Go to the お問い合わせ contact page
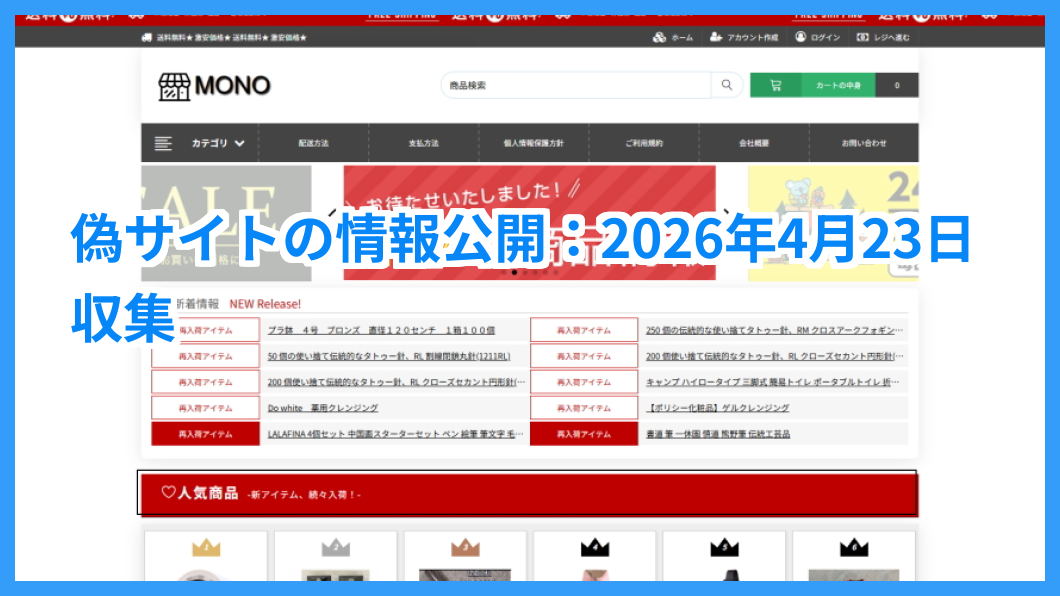The height and width of the screenshot is (596, 1060). pos(863,143)
